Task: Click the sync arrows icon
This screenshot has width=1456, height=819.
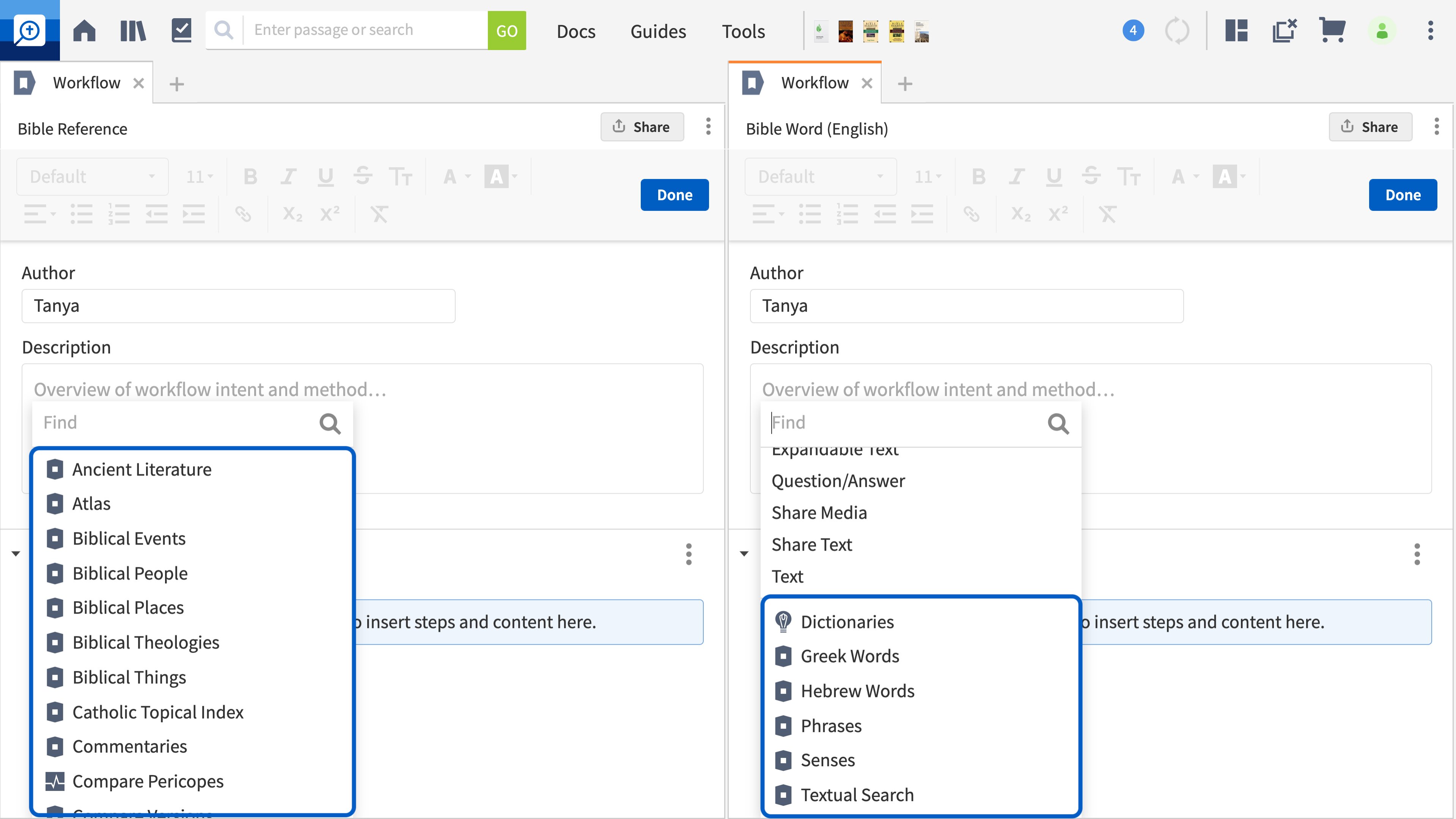Action: pos(1177,30)
